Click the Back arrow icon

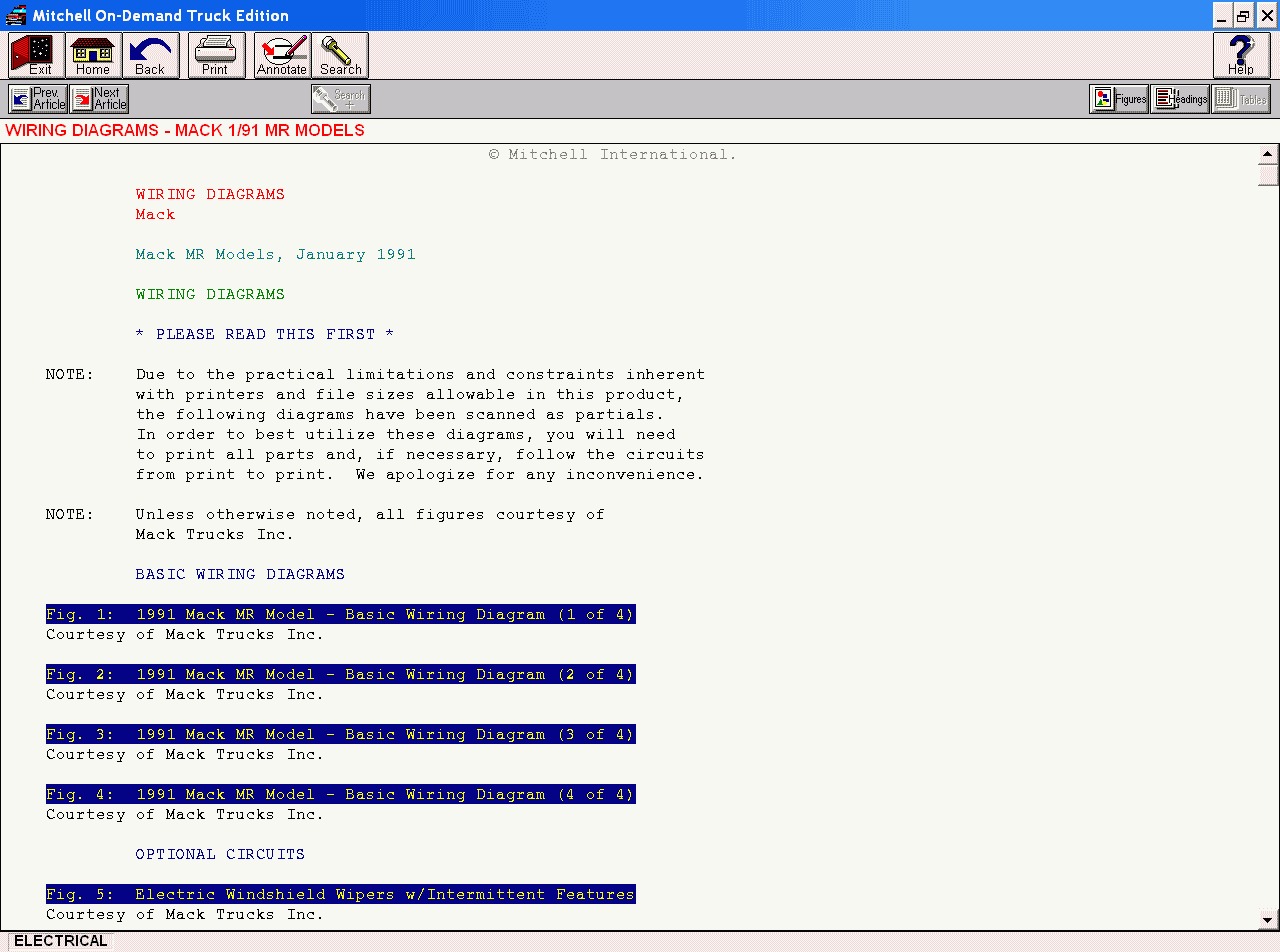click(x=151, y=55)
